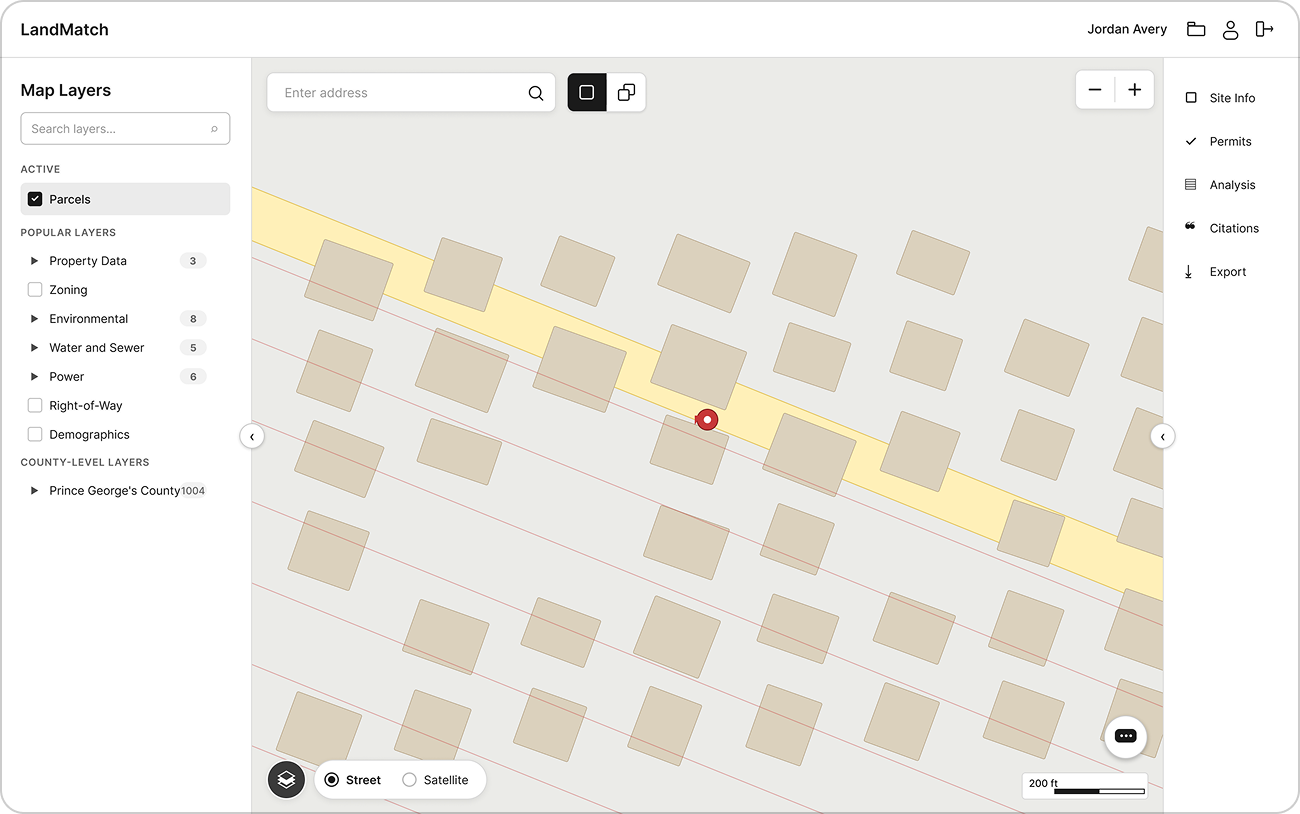The image size is (1300, 814).
Task: Select the Satellite basemap radio button
Action: (409, 780)
